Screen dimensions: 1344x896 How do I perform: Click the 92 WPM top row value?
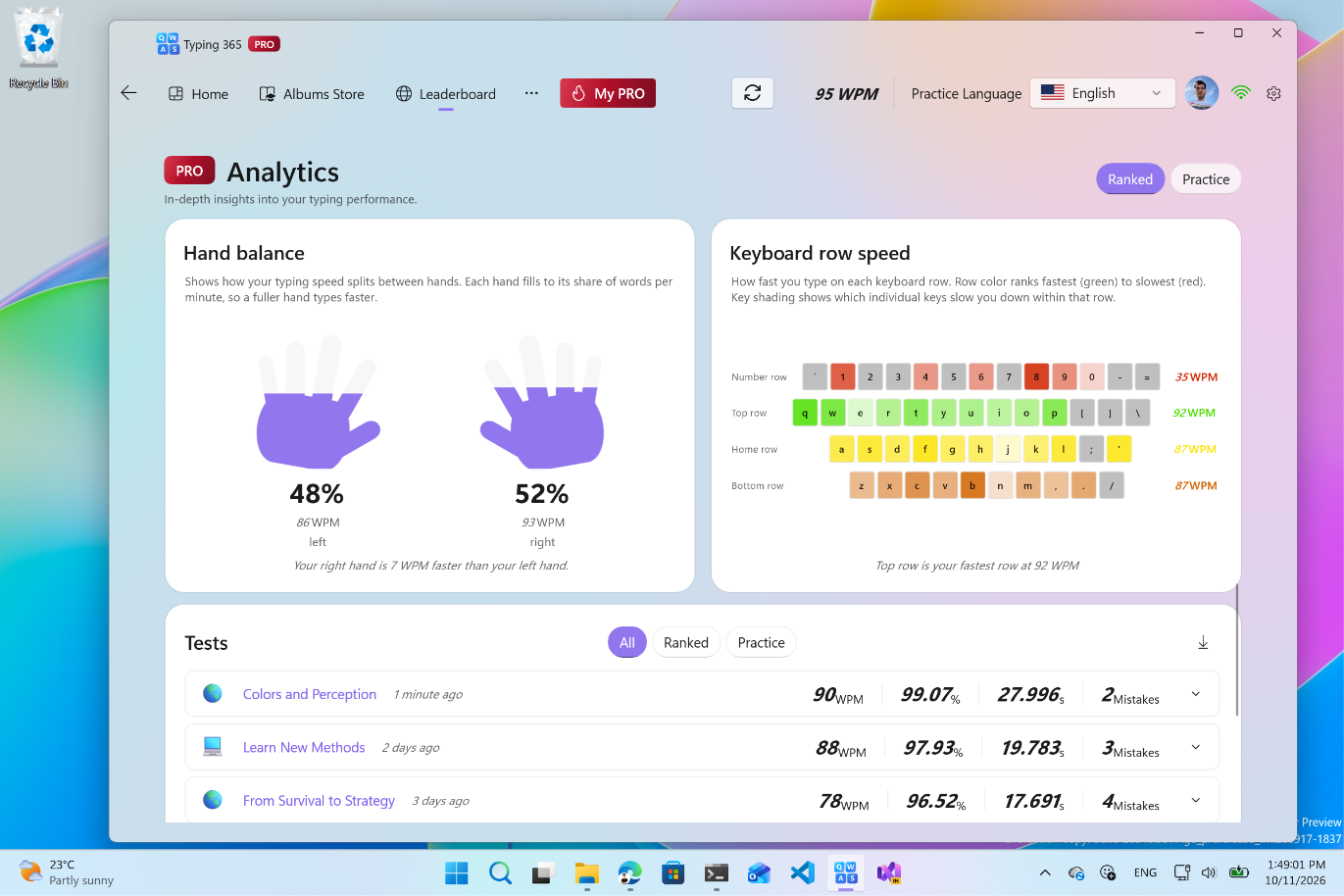pos(1194,414)
